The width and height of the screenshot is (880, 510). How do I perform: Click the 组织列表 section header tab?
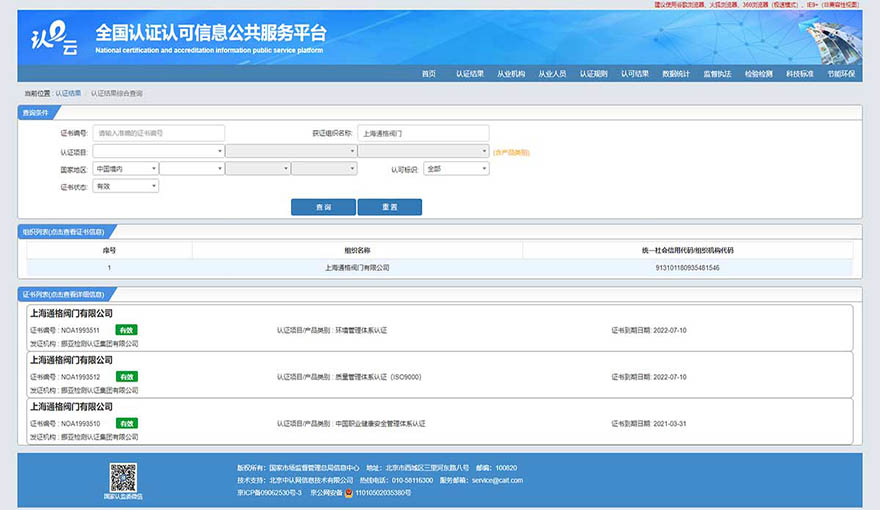coord(63,232)
